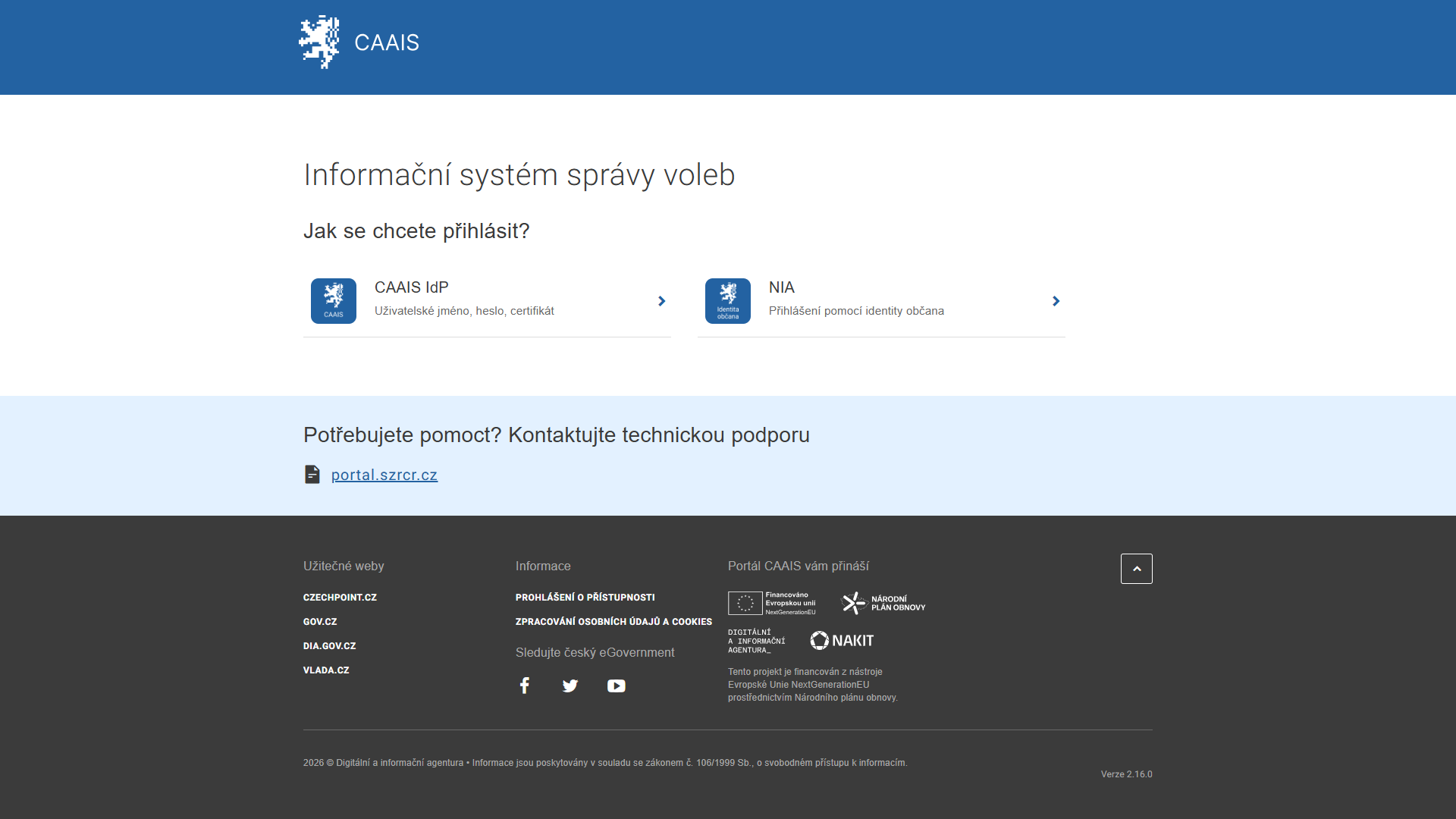The height and width of the screenshot is (819, 1456).
Task: Open the Facebook social icon
Action: pyautogui.click(x=524, y=686)
